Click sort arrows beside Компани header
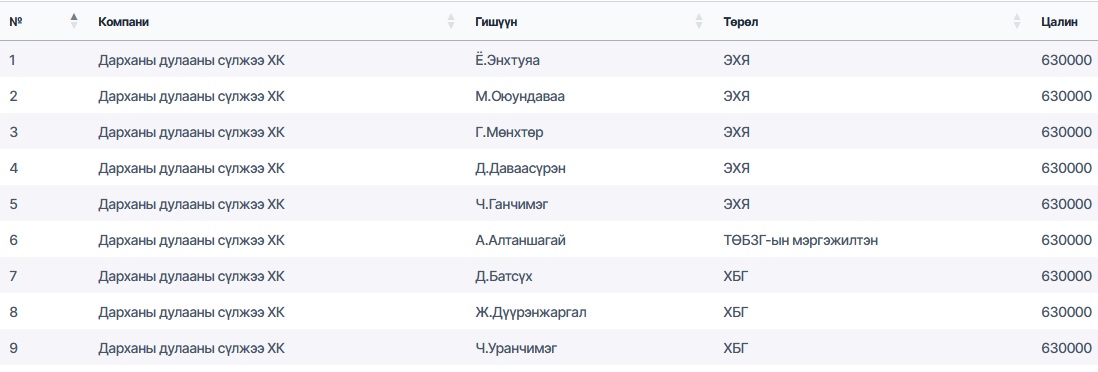This screenshot has width=1098, height=372. tap(451, 22)
